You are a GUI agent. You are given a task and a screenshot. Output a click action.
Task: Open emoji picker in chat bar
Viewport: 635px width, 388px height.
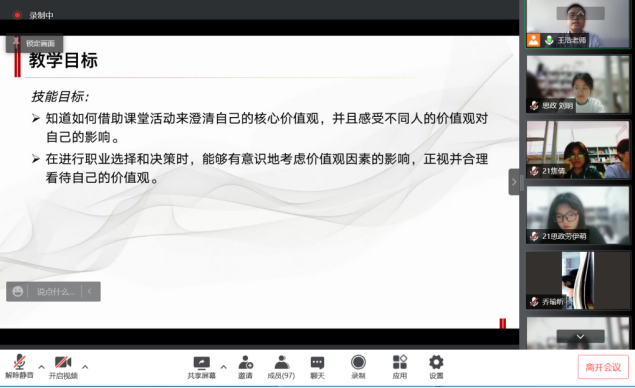[x=17, y=291]
